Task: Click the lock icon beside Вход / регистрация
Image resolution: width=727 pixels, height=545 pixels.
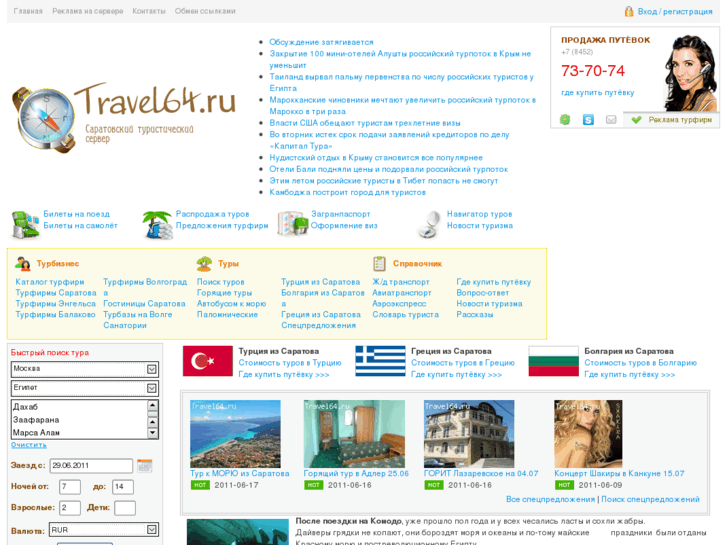Action: (629, 11)
